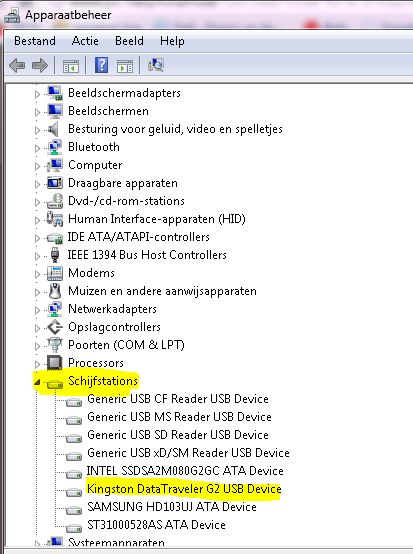Image resolution: width=413 pixels, height=554 pixels.
Task: Click the Muizen mouse category icon
Action: coord(55,291)
